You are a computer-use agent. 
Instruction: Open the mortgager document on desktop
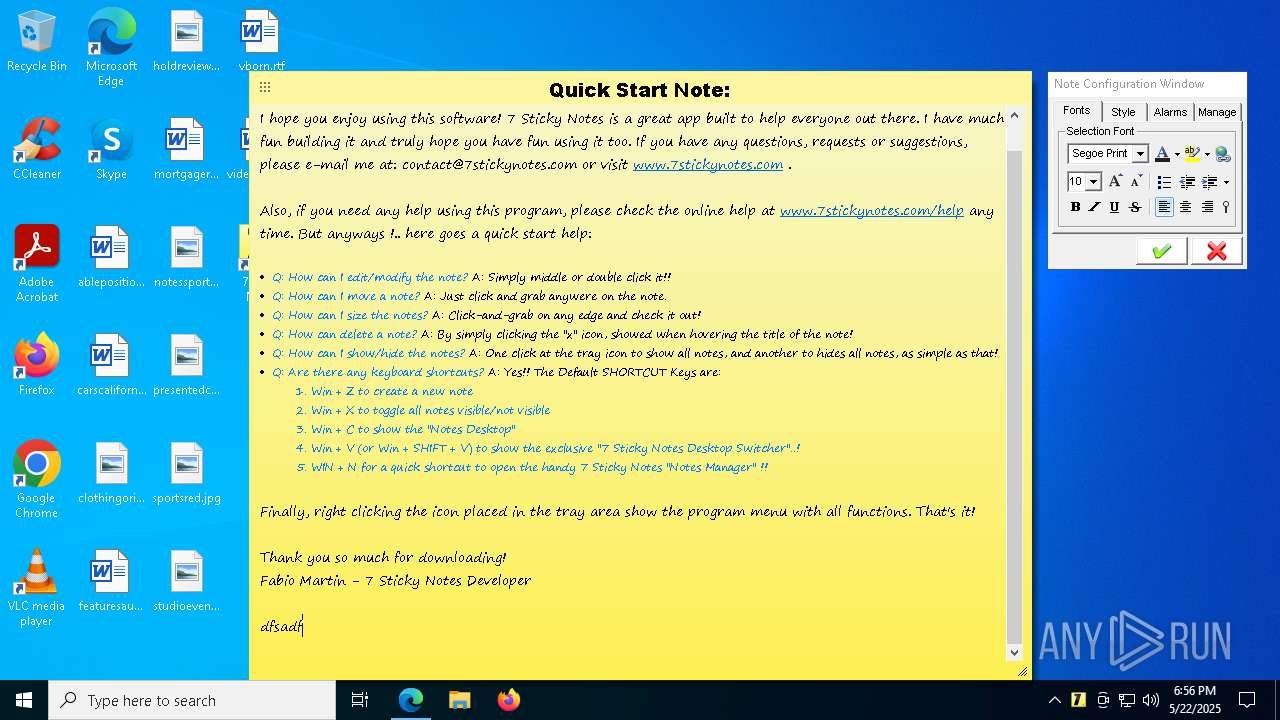[187, 149]
